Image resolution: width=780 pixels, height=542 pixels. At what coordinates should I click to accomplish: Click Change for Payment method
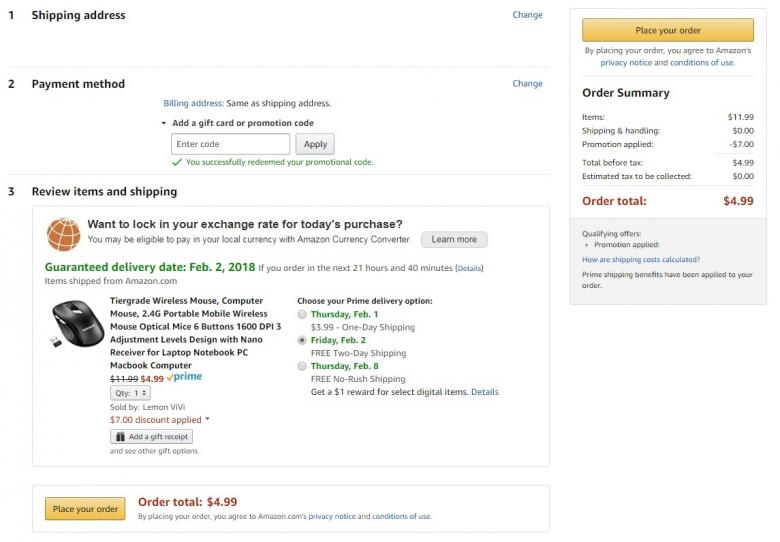pos(527,84)
